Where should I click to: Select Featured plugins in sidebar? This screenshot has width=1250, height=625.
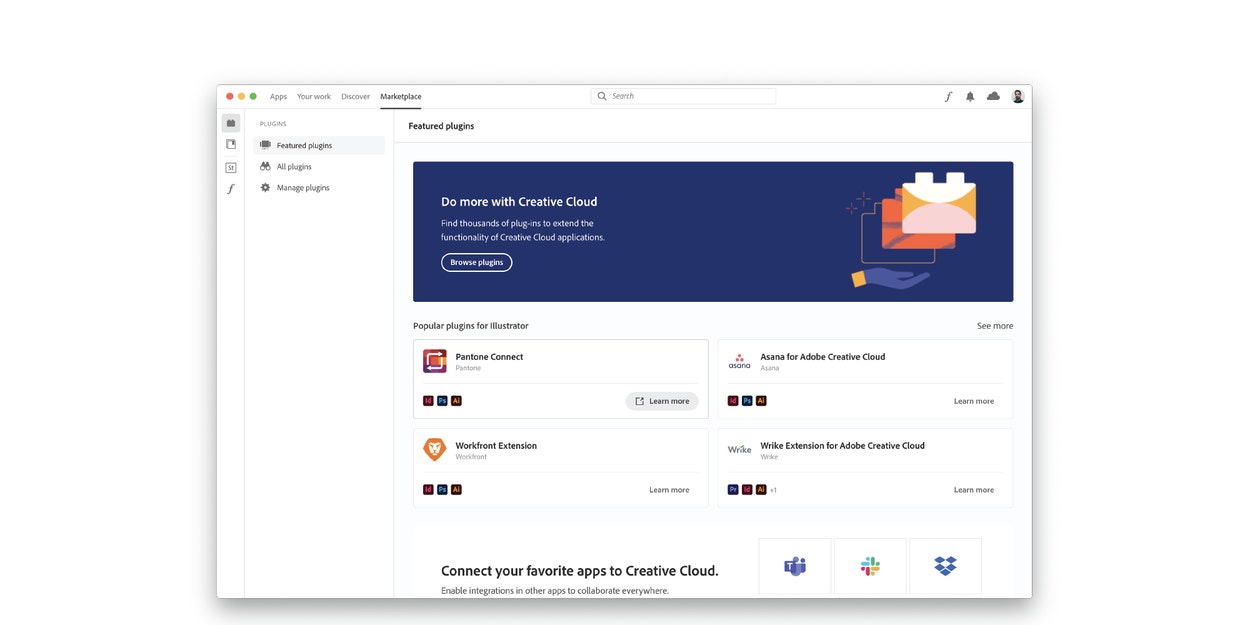pyautogui.click(x=319, y=145)
